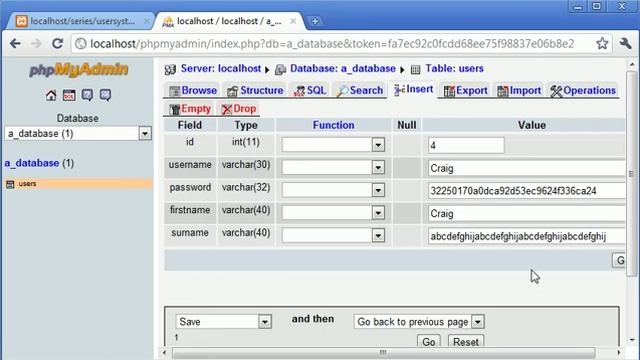Screen dimensions: 640x360
Task: Select the Insert tab
Action: [413, 89]
